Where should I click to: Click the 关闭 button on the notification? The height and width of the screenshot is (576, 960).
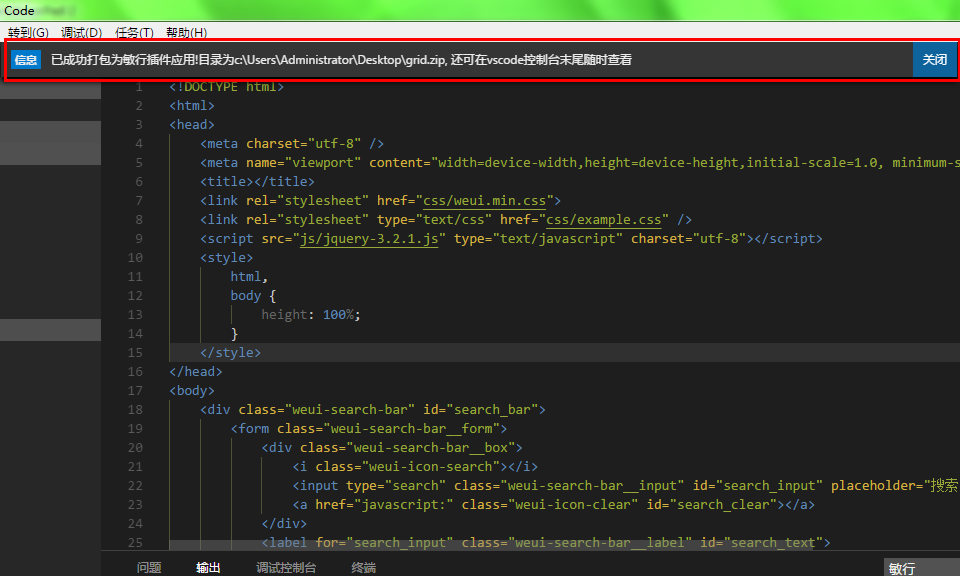(x=934, y=59)
